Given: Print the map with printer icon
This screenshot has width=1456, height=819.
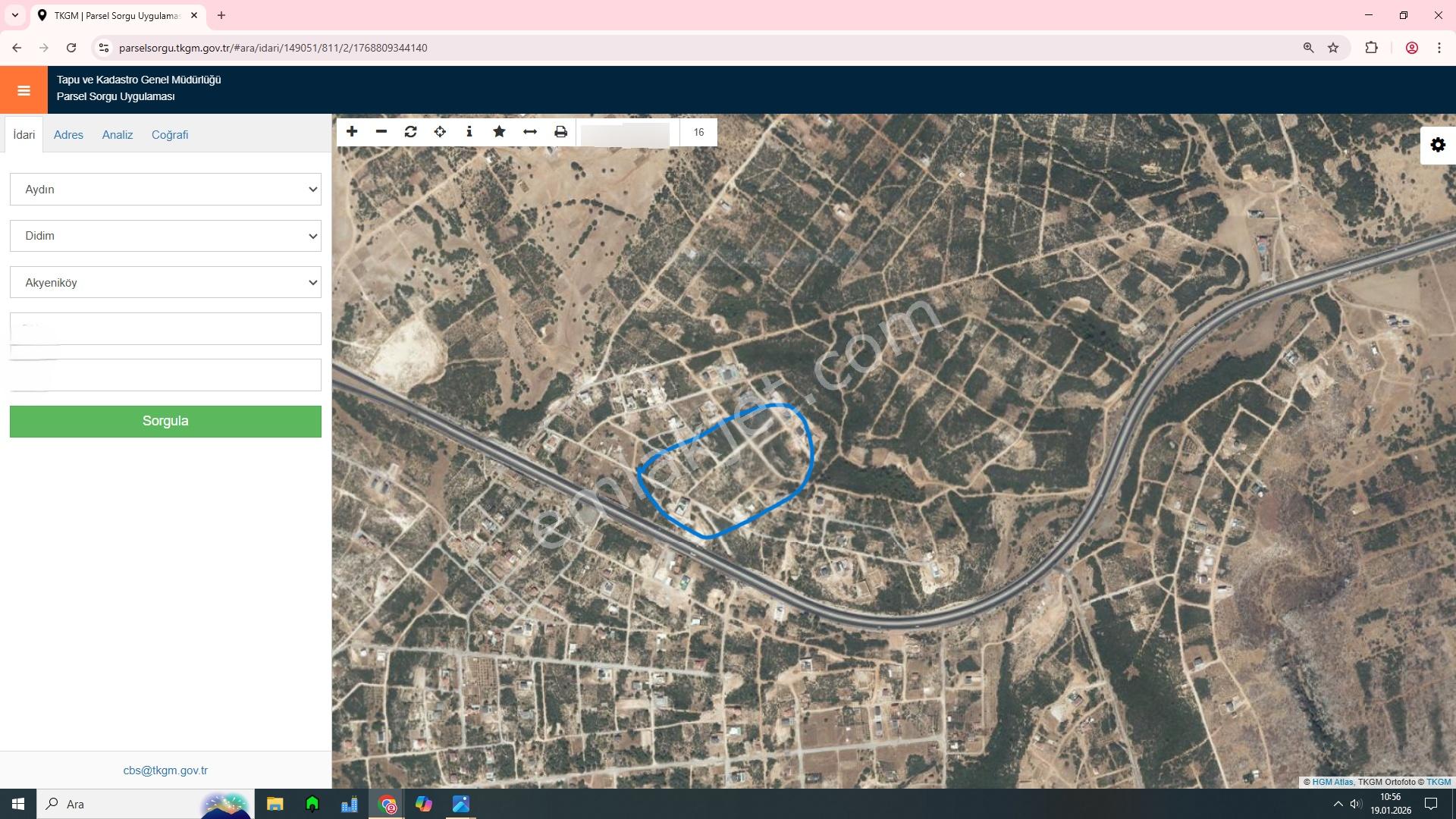Looking at the screenshot, I should tap(560, 132).
